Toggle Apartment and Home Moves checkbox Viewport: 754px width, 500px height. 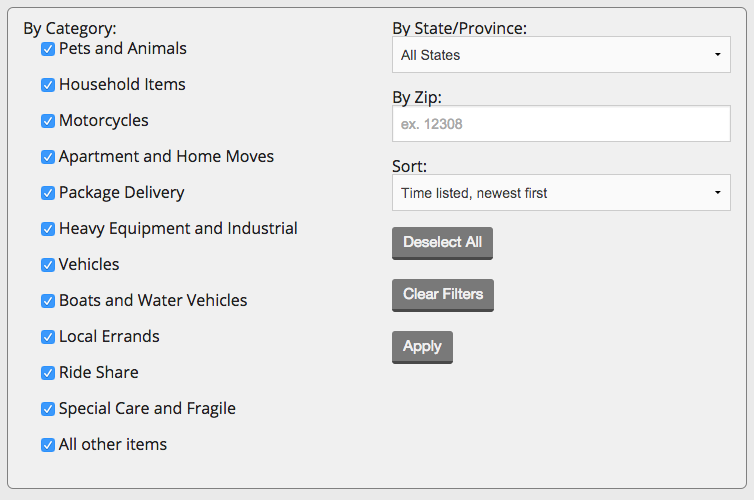(48, 157)
